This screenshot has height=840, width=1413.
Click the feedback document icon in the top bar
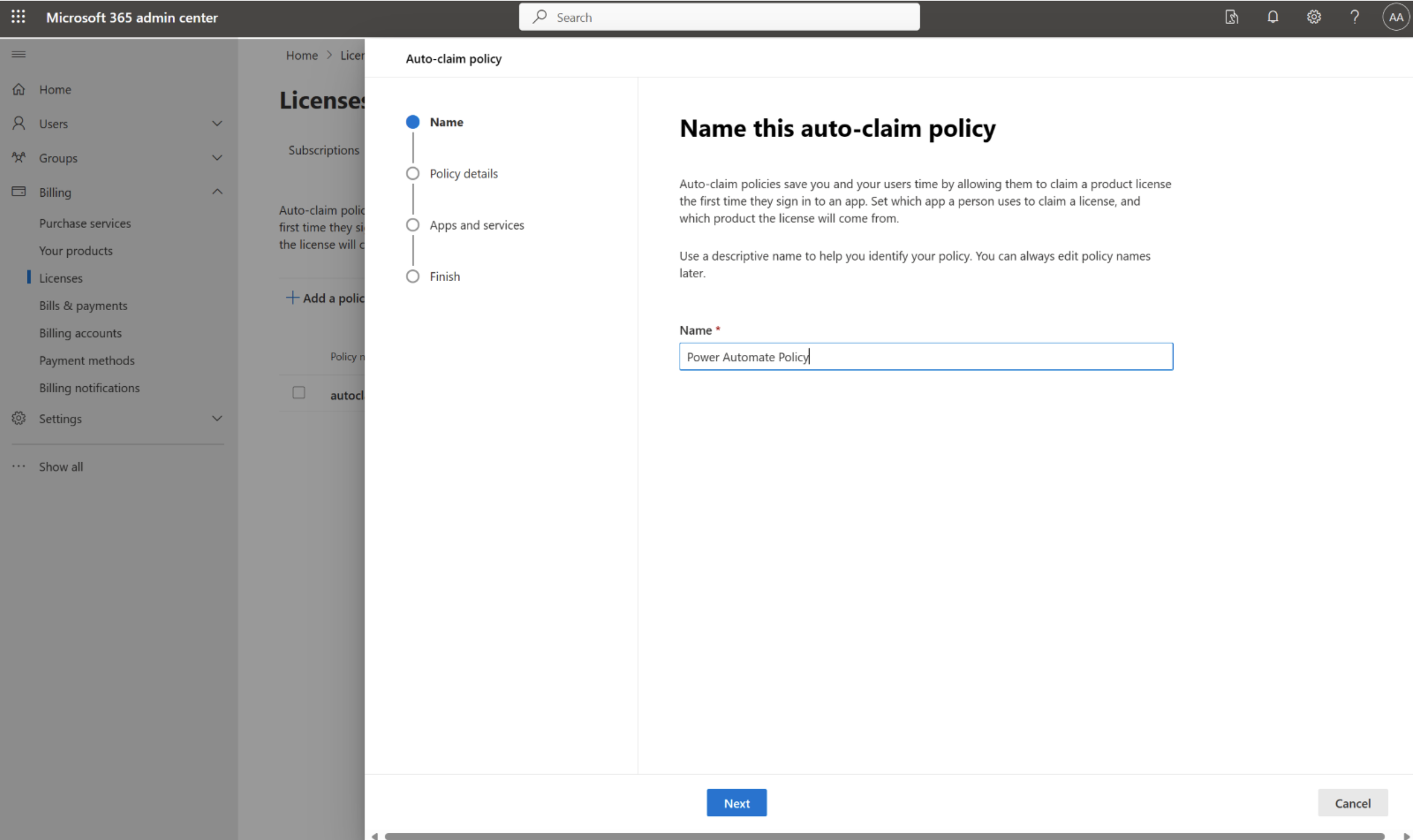[x=1231, y=17]
